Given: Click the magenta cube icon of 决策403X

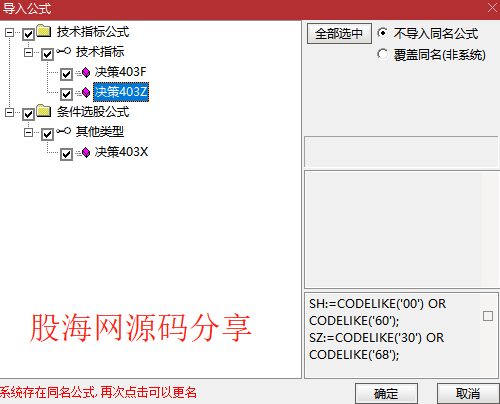Looking at the screenshot, I should 86,152.
